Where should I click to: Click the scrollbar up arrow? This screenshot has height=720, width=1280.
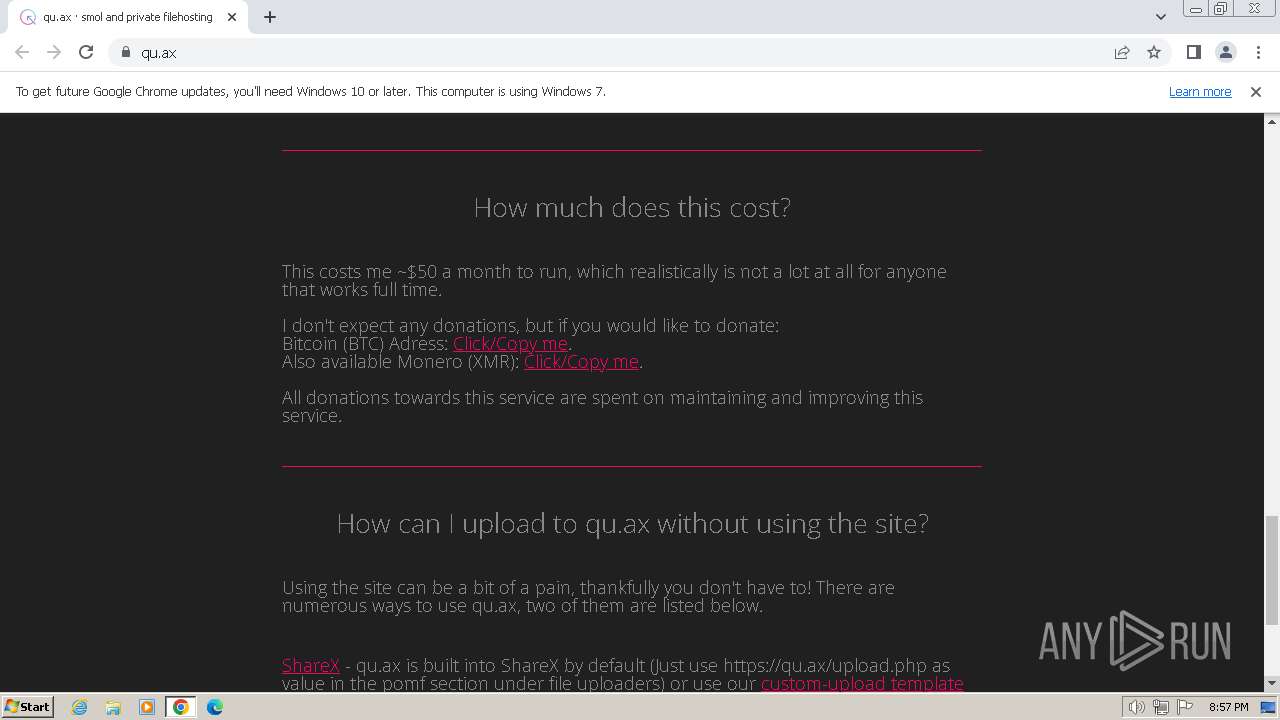pyautogui.click(x=1272, y=121)
